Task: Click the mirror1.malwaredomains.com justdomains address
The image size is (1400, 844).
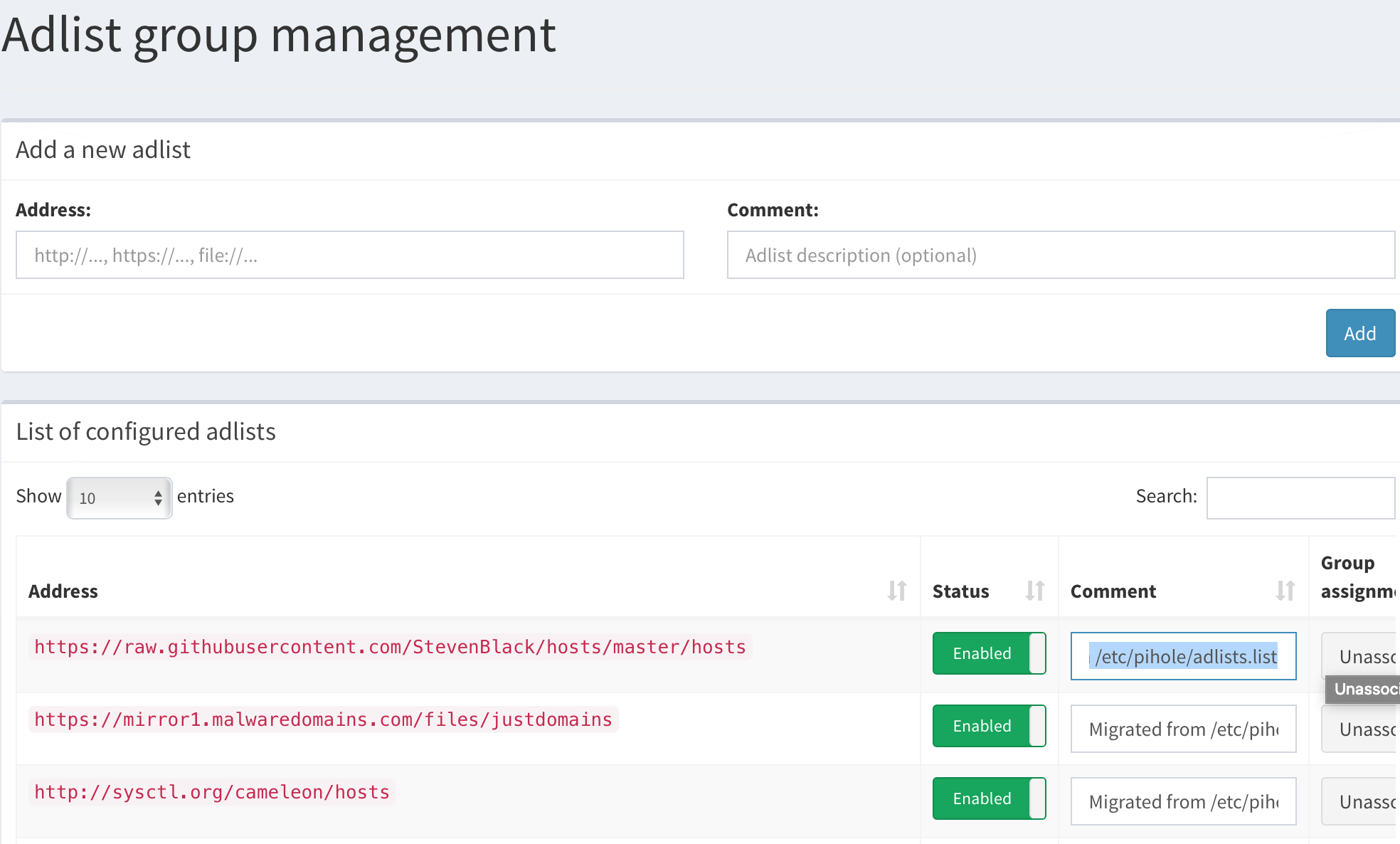Action: click(323, 719)
